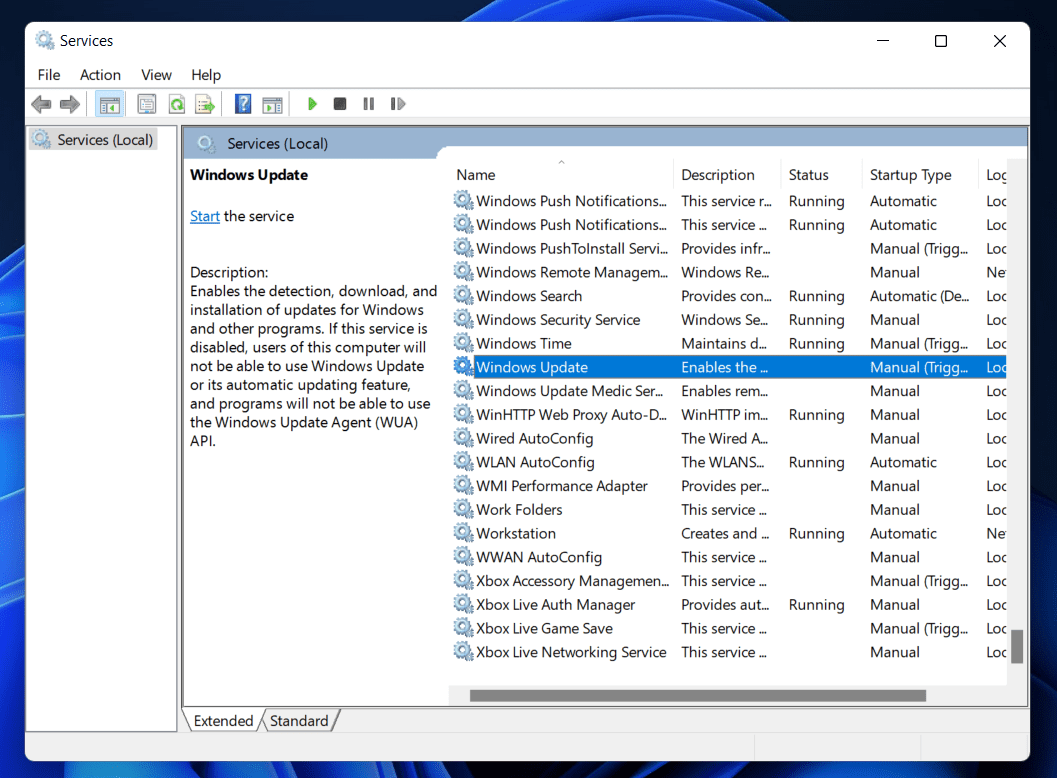1057x778 pixels.
Task: Click gear icon of Xbox Live Networking Service
Action: 463,651
